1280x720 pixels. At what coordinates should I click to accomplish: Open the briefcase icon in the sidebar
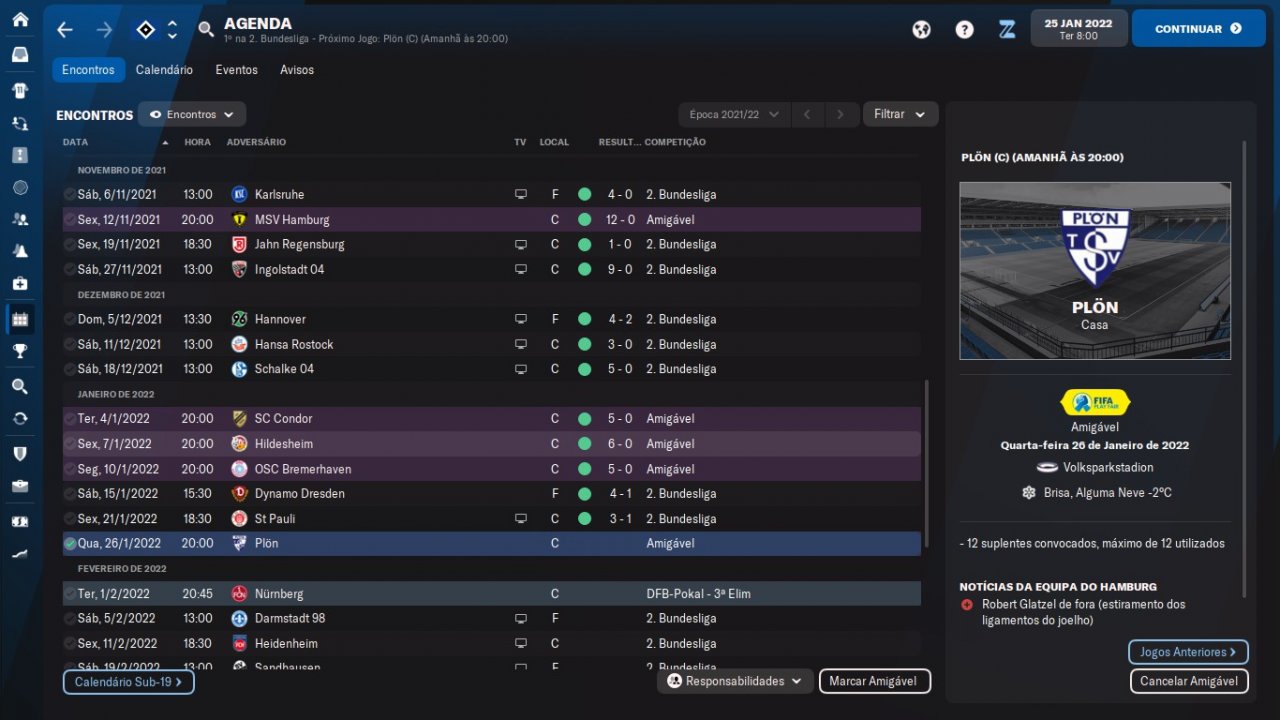(x=20, y=486)
